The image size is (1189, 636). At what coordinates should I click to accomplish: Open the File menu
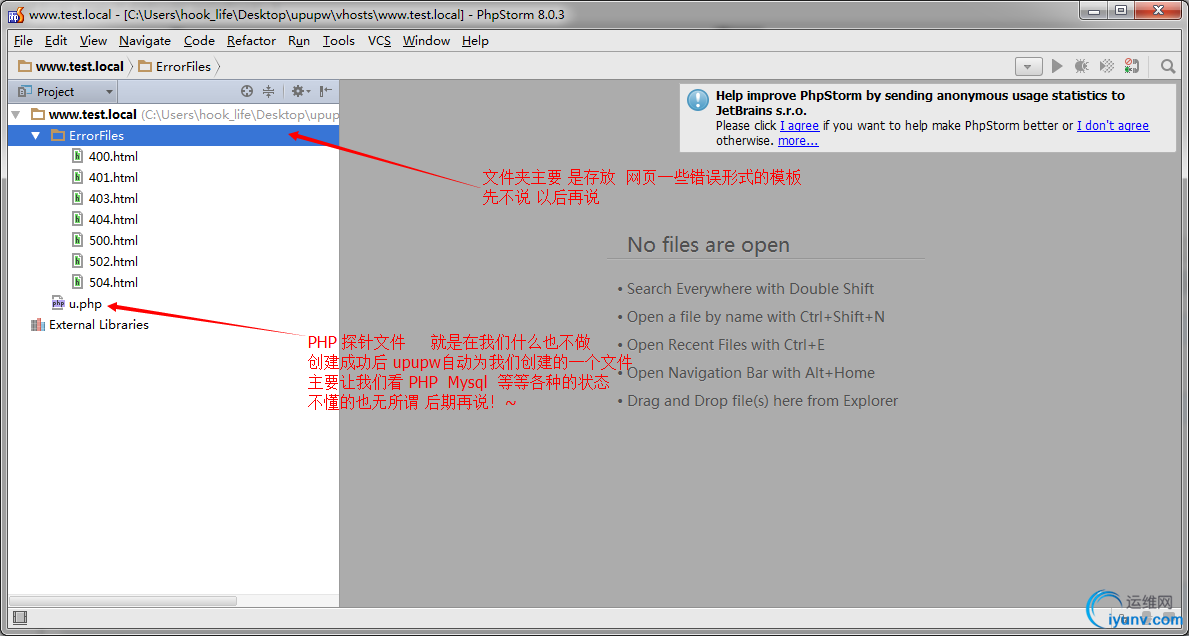click(24, 41)
